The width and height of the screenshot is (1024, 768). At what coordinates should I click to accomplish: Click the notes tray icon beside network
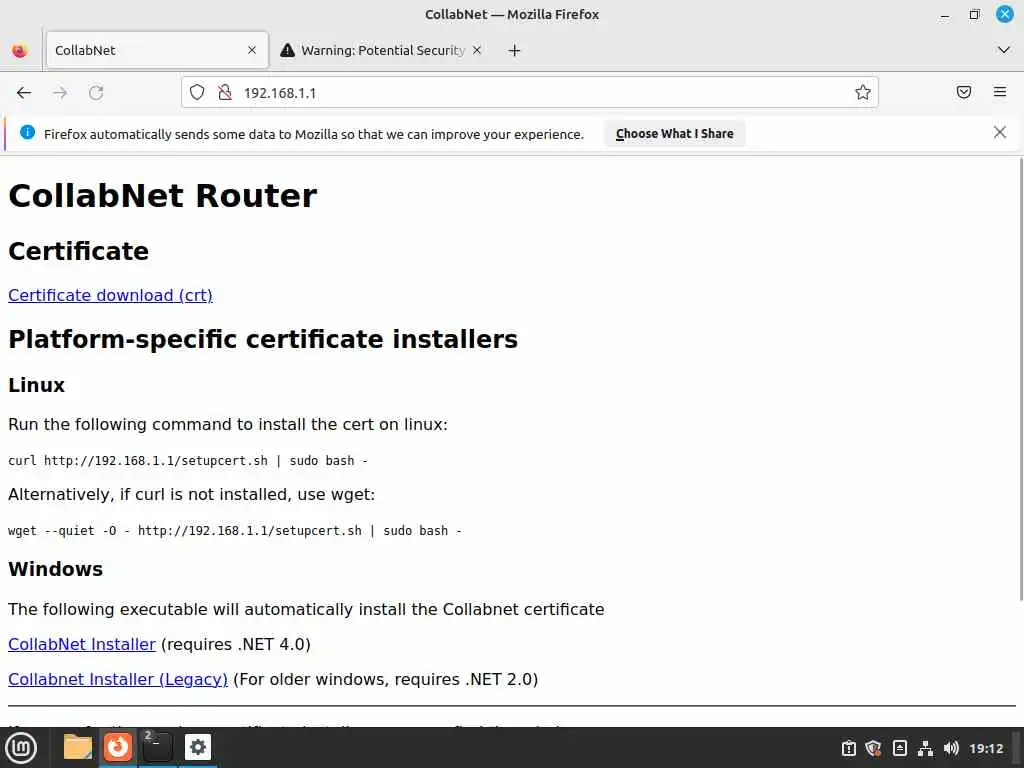[x=899, y=748]
